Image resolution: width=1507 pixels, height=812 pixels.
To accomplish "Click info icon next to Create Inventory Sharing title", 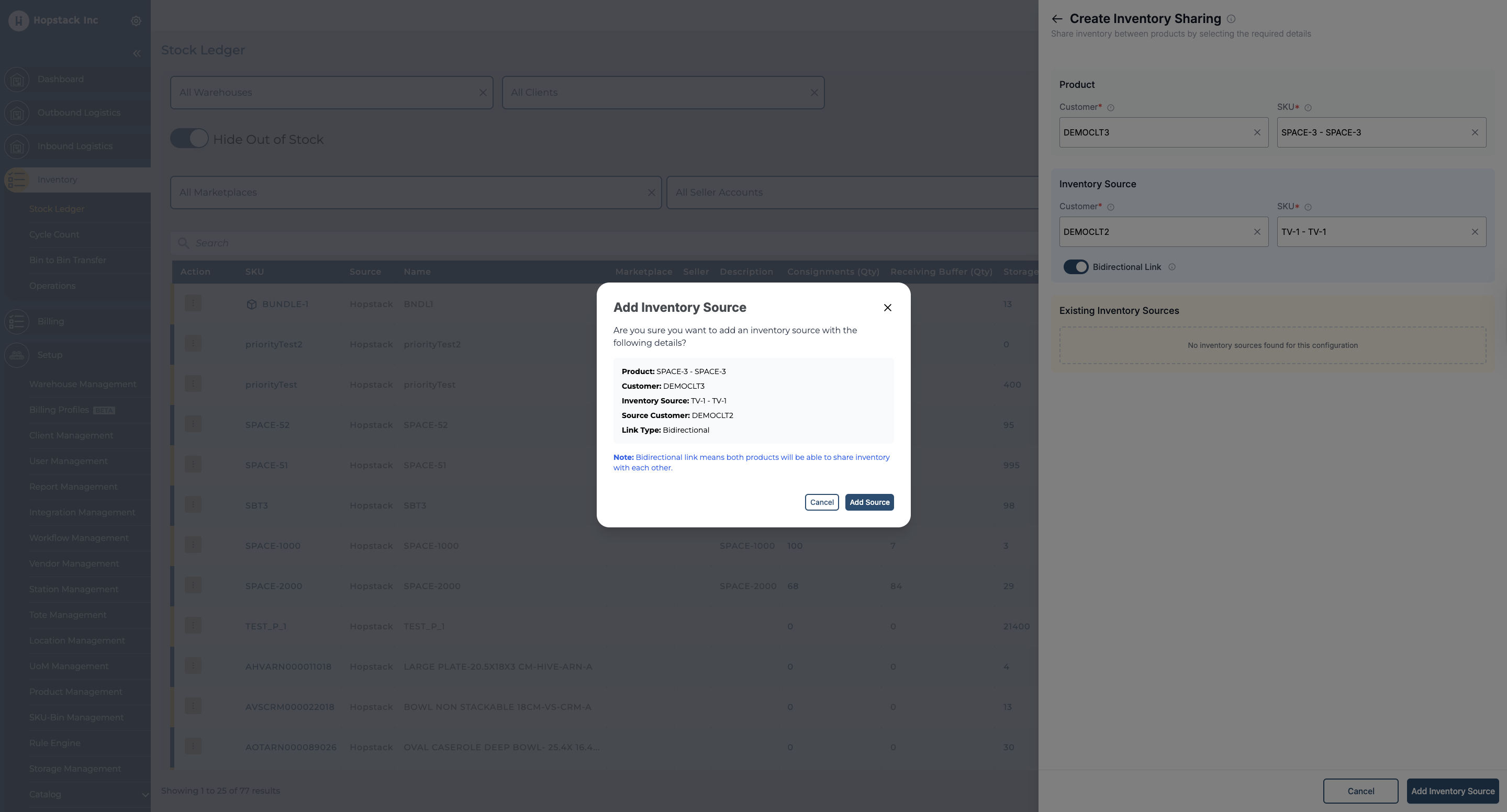I will [1231, 19].
